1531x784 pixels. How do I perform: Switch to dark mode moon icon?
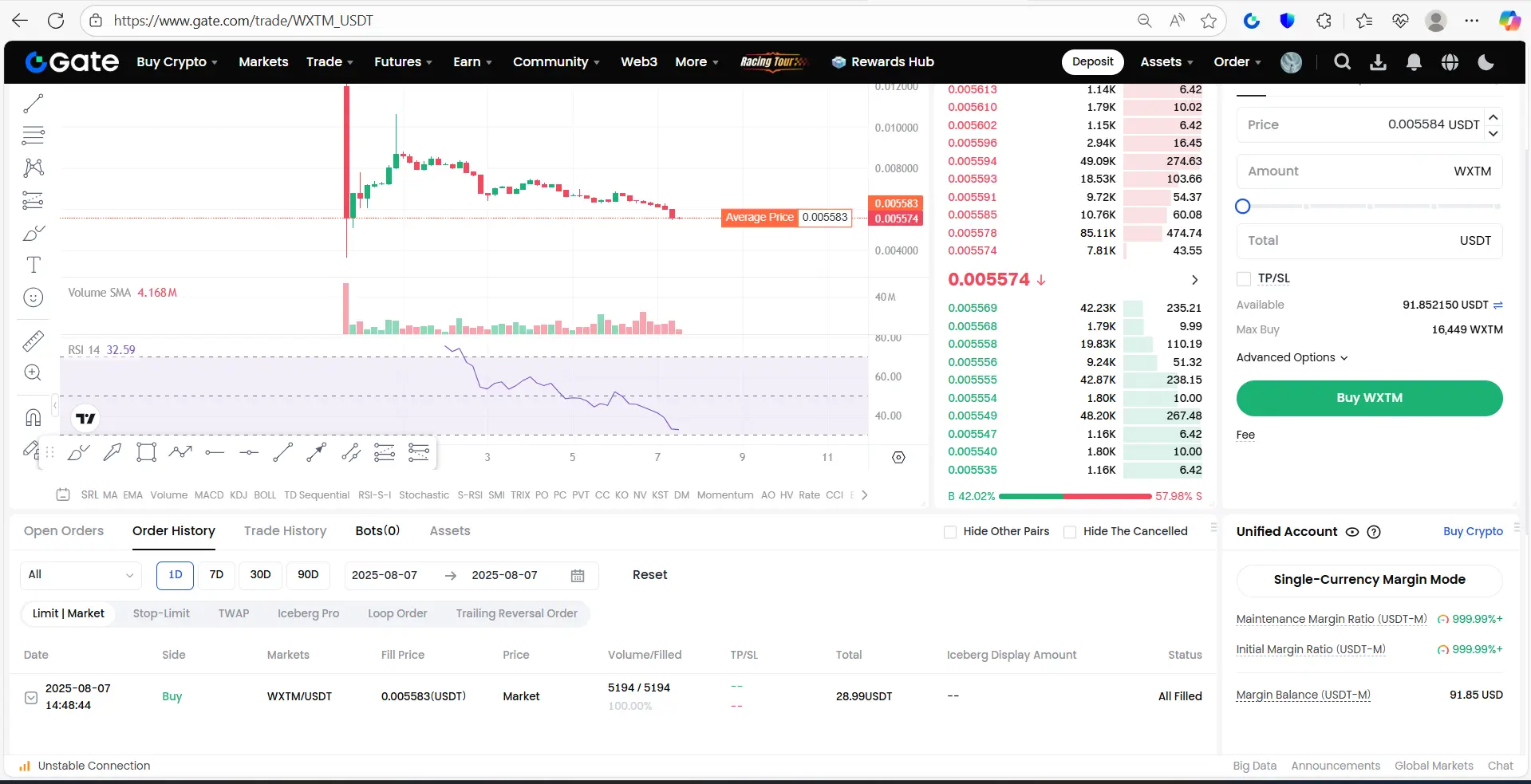coord(1486,61)
